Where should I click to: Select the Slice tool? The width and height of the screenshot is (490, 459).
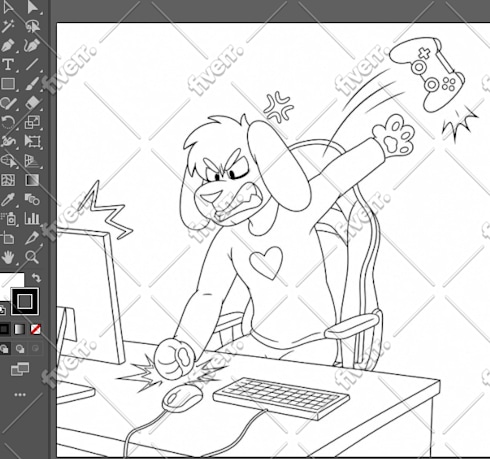tap(32, 238)
